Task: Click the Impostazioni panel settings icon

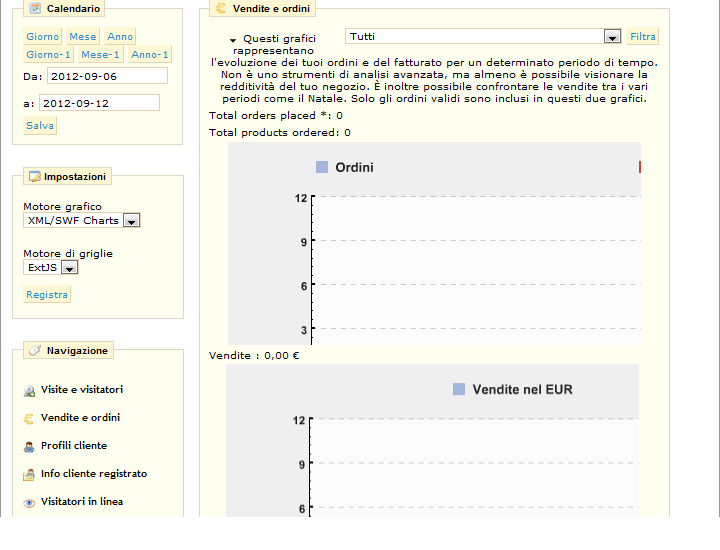Action: tap(34, 177)
